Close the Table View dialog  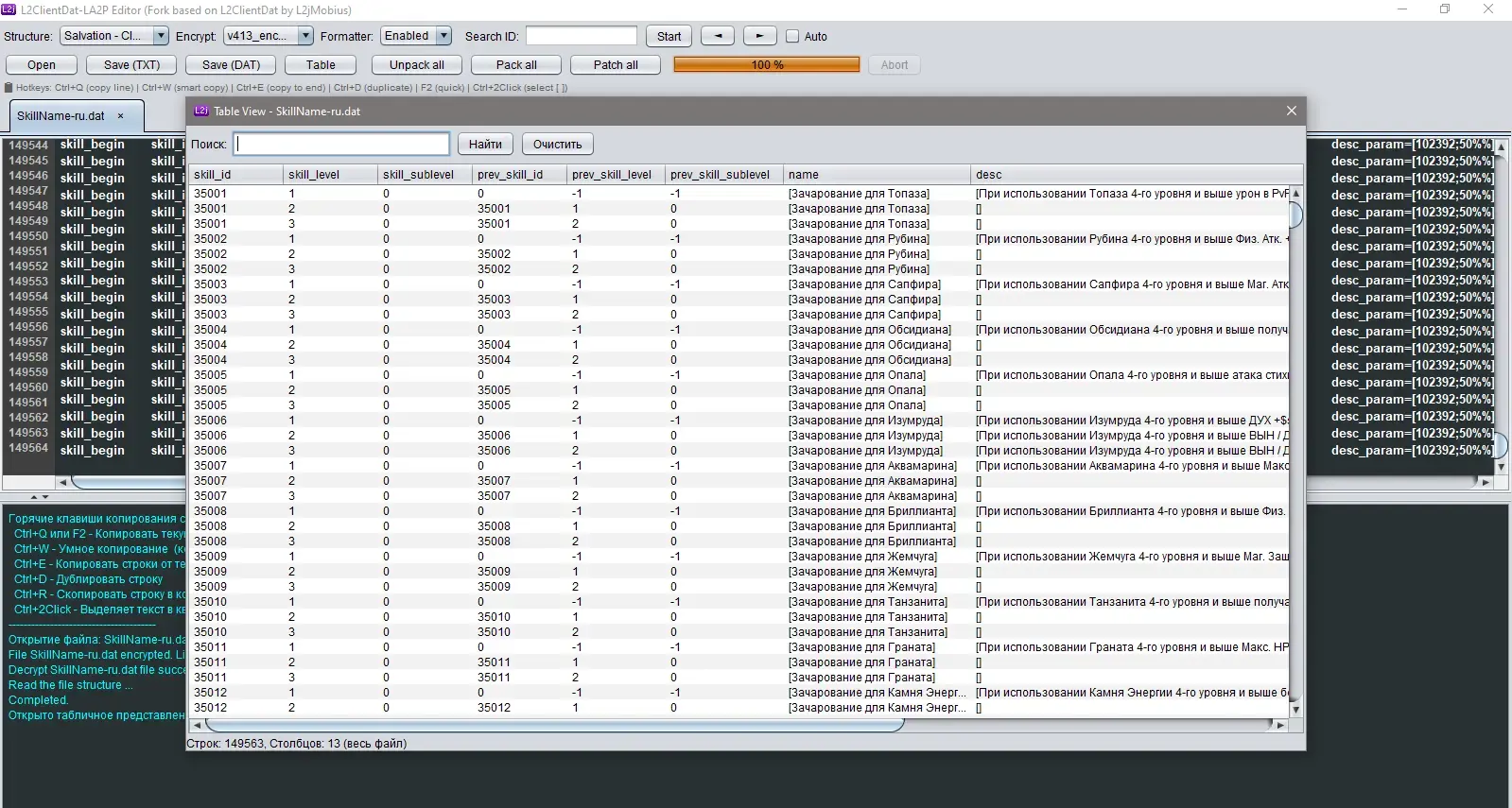coord(1291,111)
